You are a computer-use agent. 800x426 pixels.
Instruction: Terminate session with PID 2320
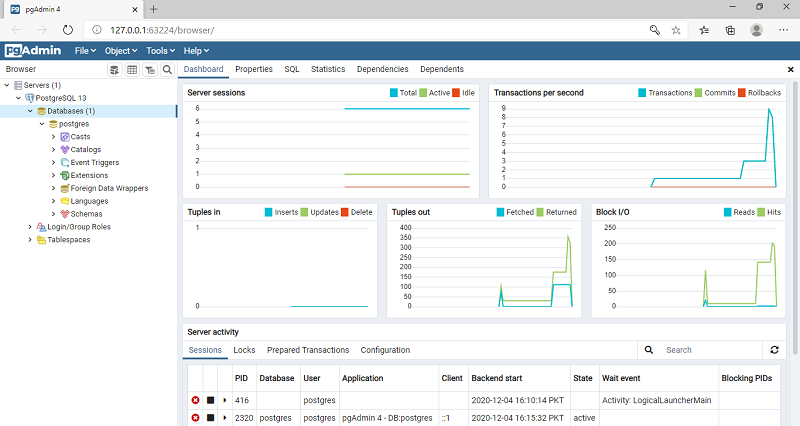coord(195,418)
